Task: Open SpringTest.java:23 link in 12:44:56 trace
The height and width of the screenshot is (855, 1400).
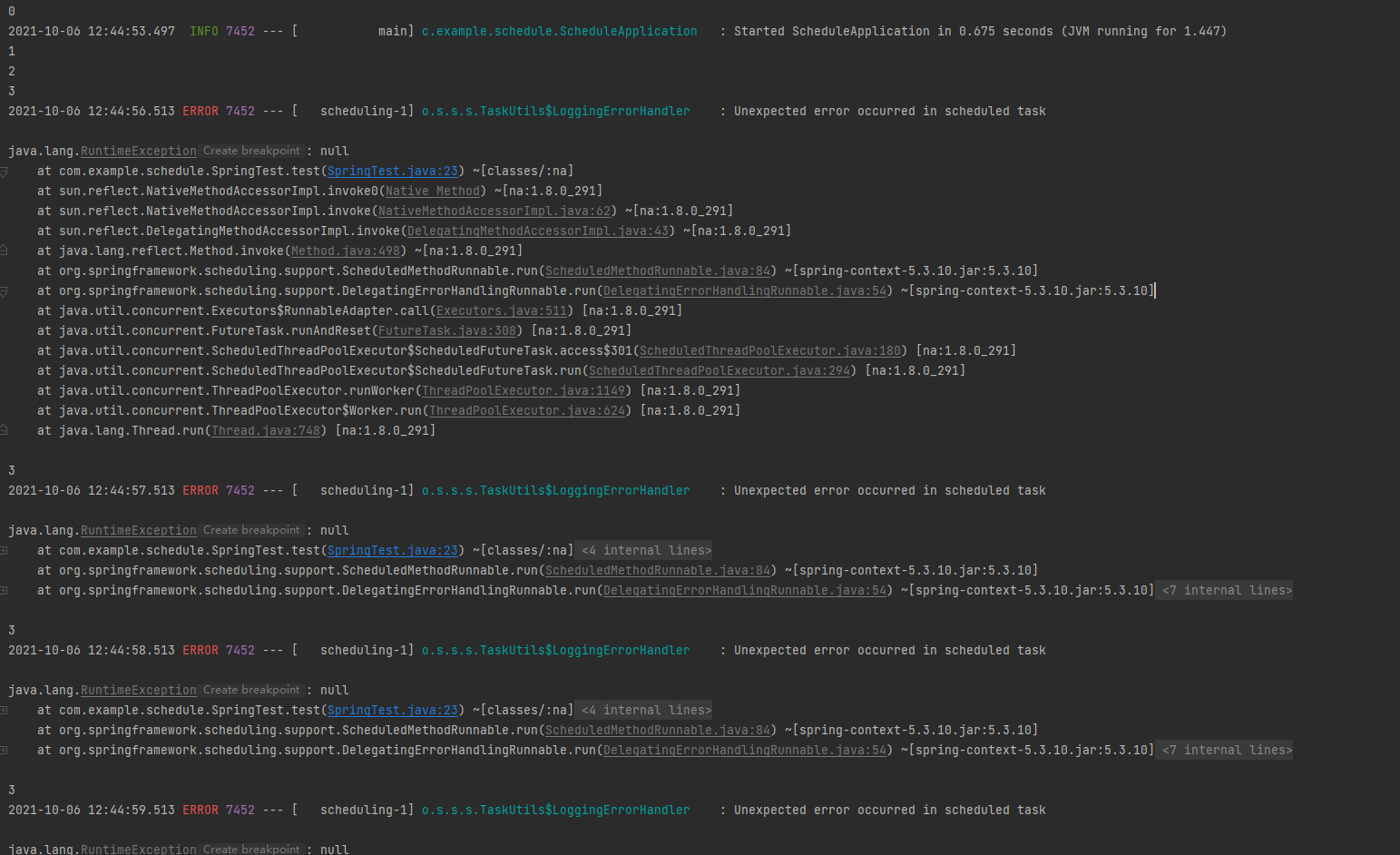Action: coord(393,171)
